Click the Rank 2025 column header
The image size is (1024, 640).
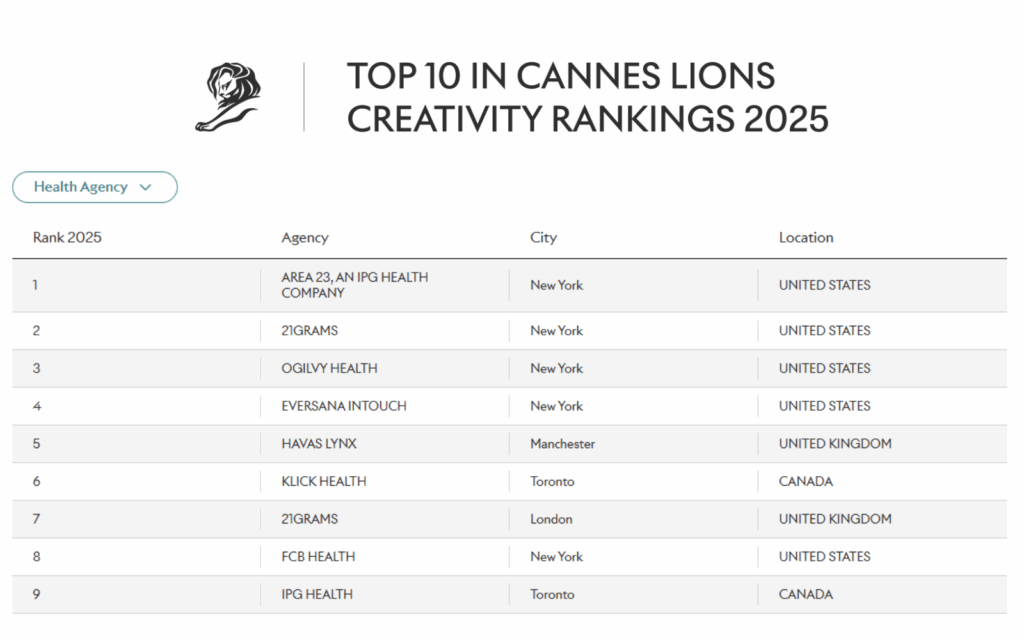(x=67, y=238)
